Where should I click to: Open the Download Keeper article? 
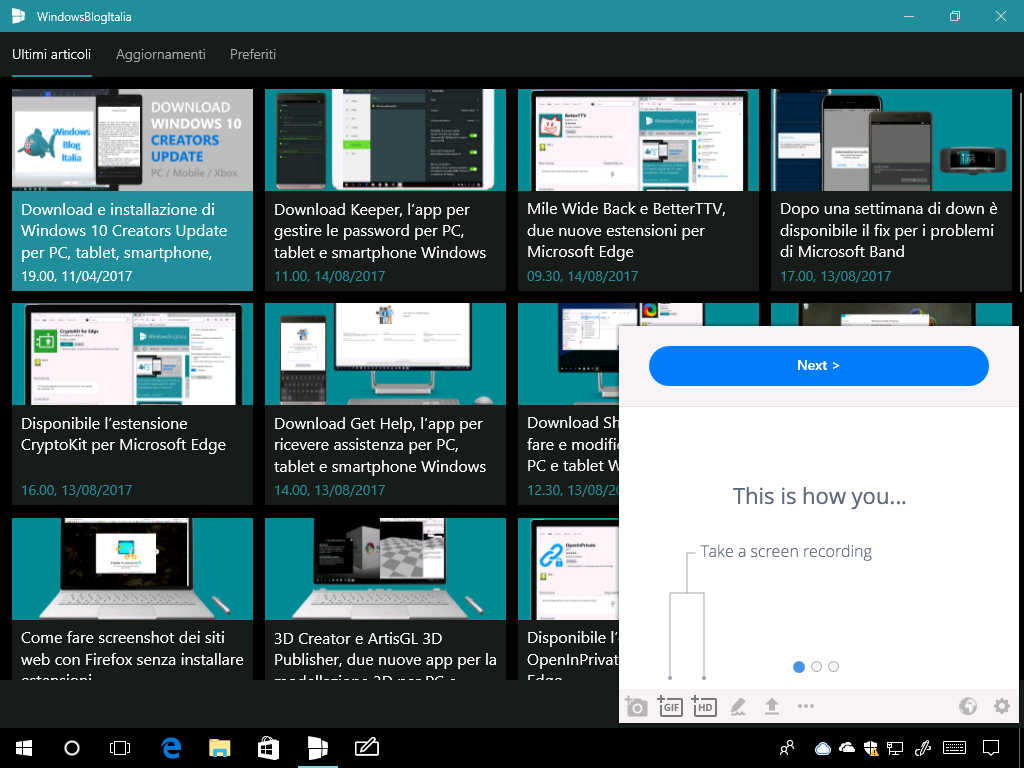(385, 189)
